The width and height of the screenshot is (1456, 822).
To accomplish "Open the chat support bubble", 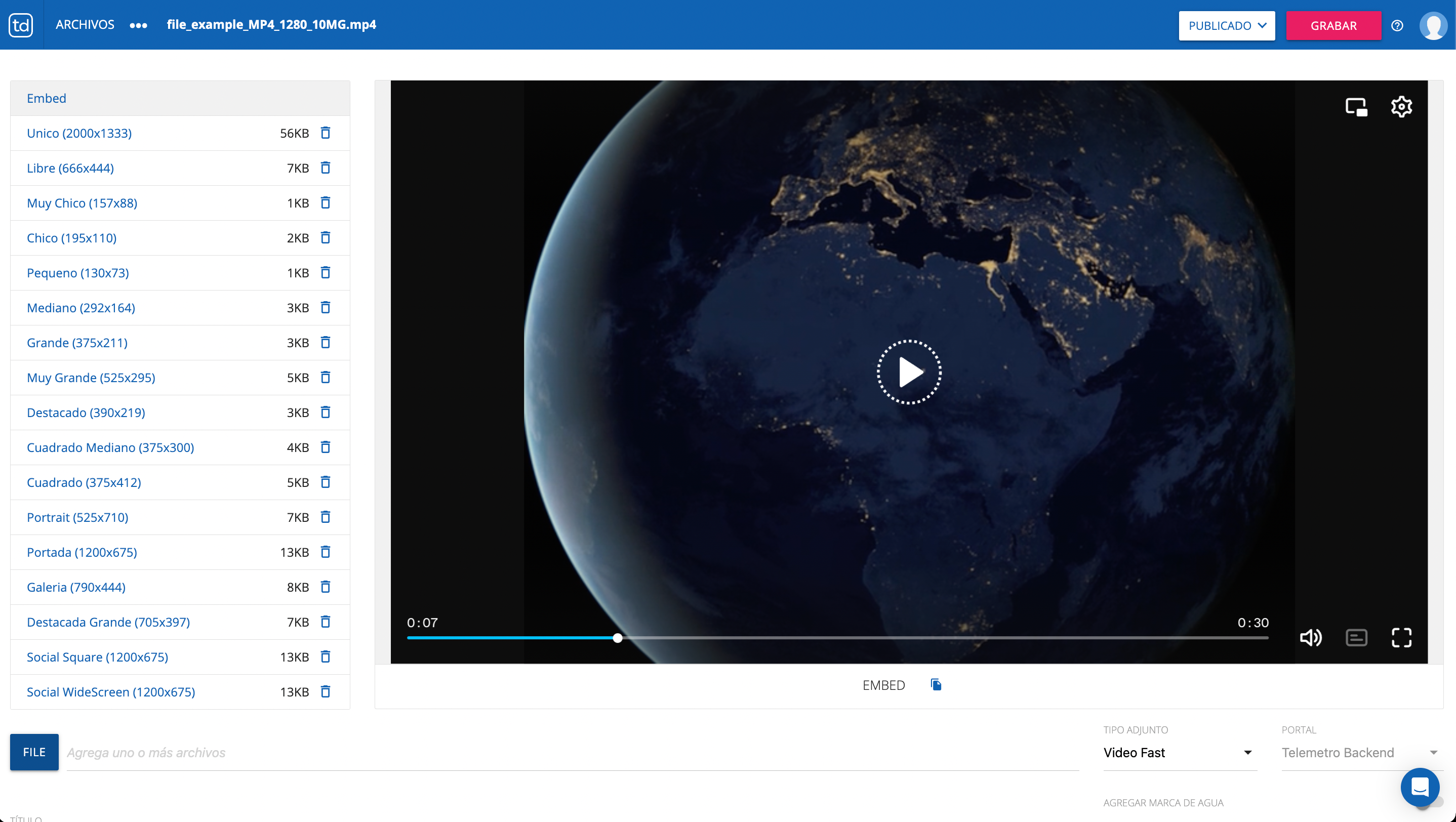I will [x=1420, y=787].
